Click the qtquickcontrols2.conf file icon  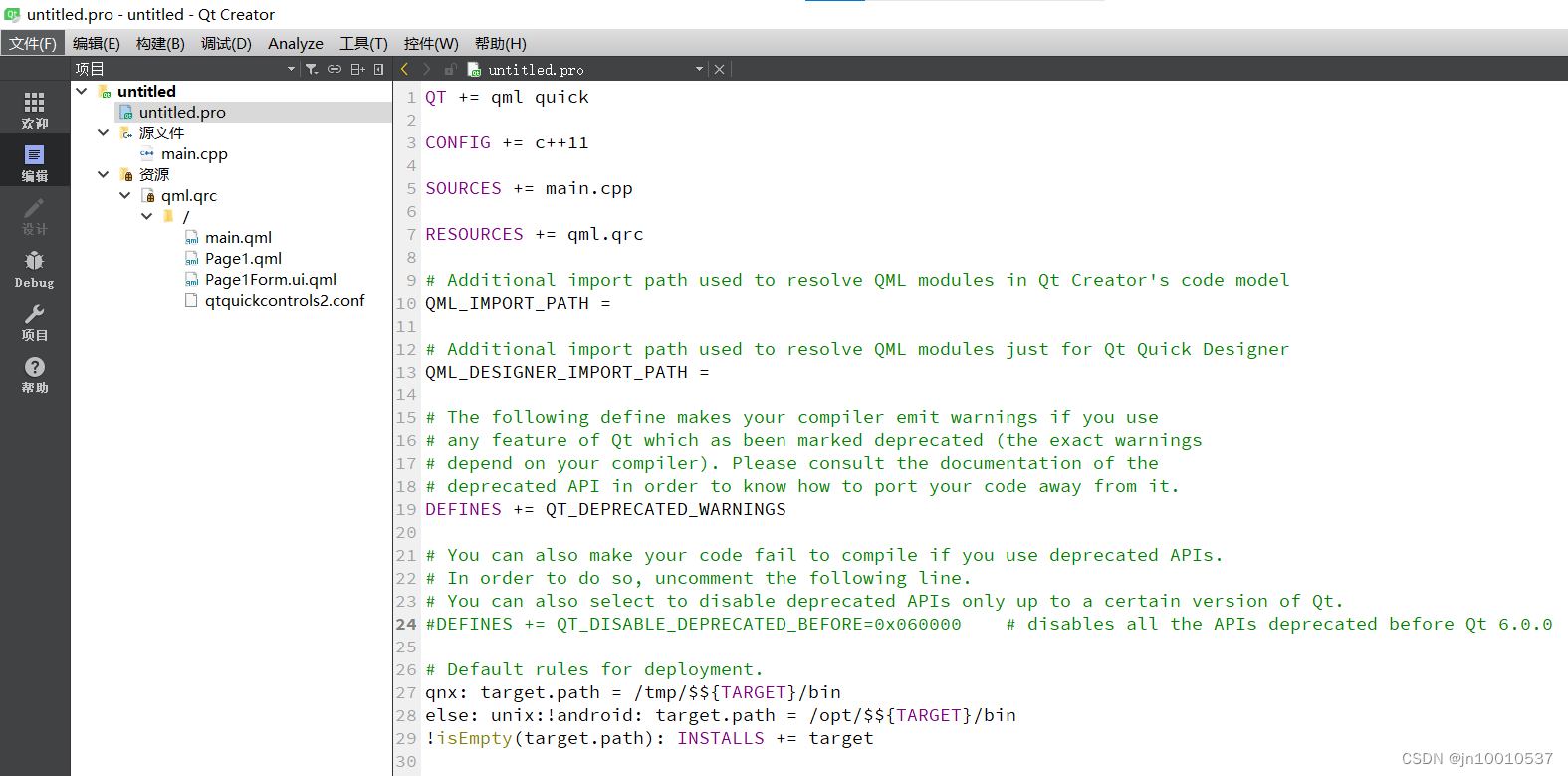click(x=191, y=300)
